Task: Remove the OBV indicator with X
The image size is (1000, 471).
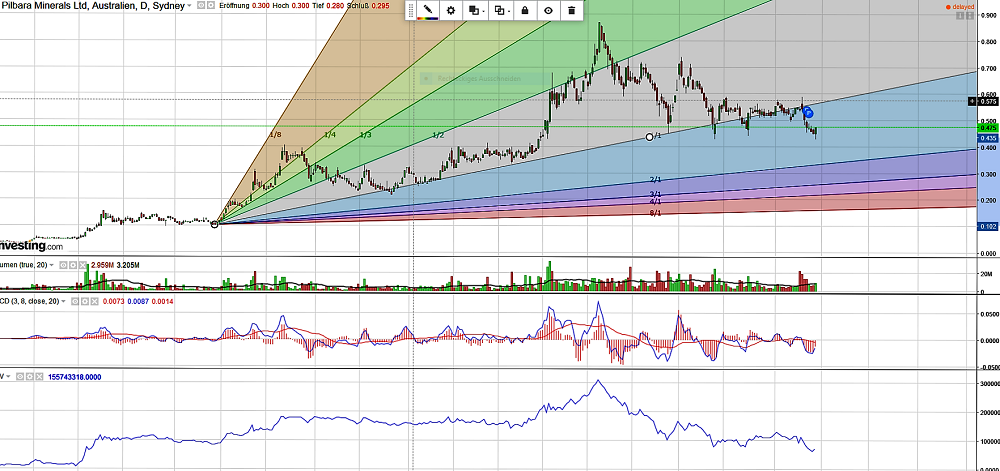Action: (40, 377)
